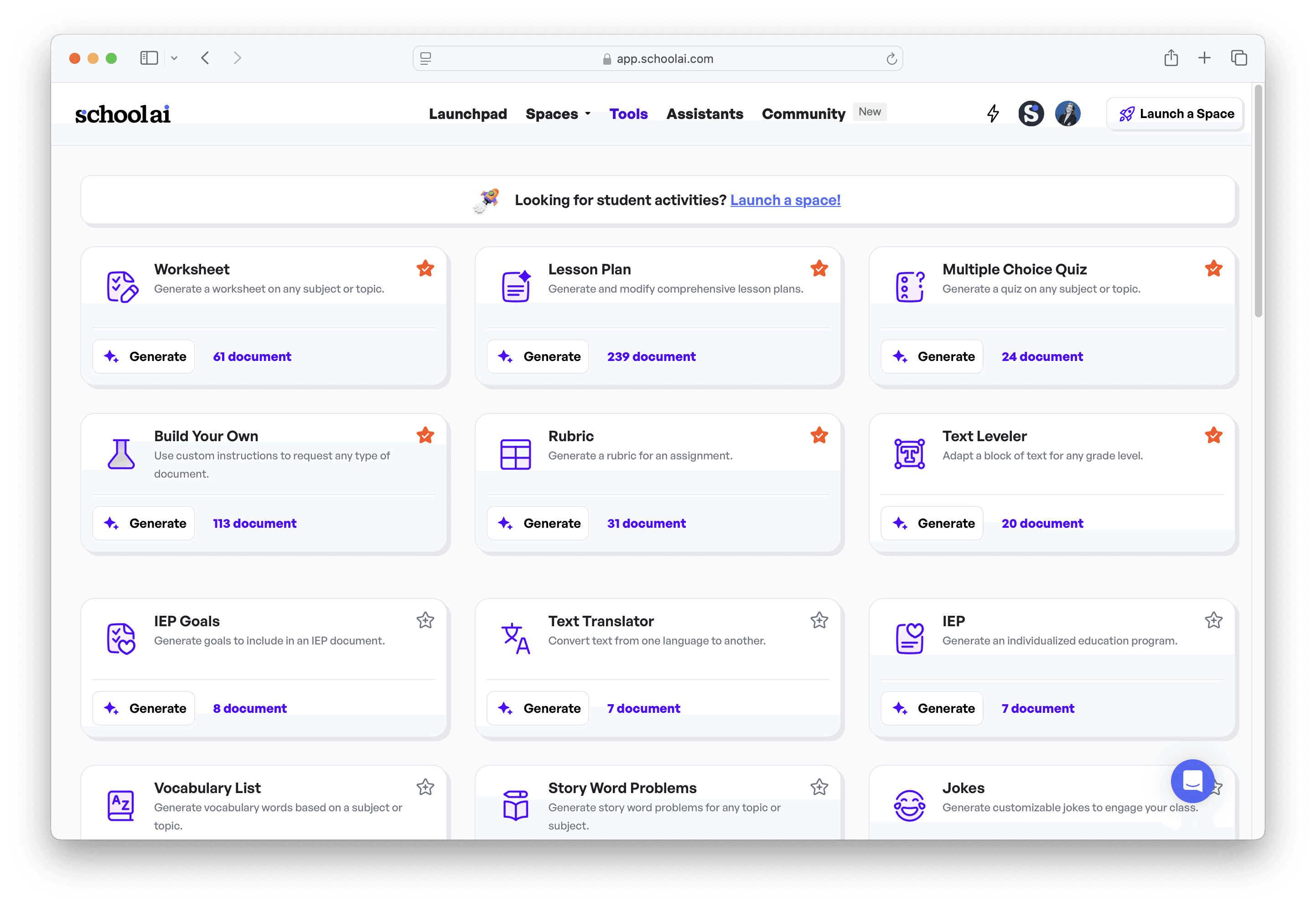The image size is (1316, 907).
Task: Open the Launchpad navigation item
Action: point(467,113)
